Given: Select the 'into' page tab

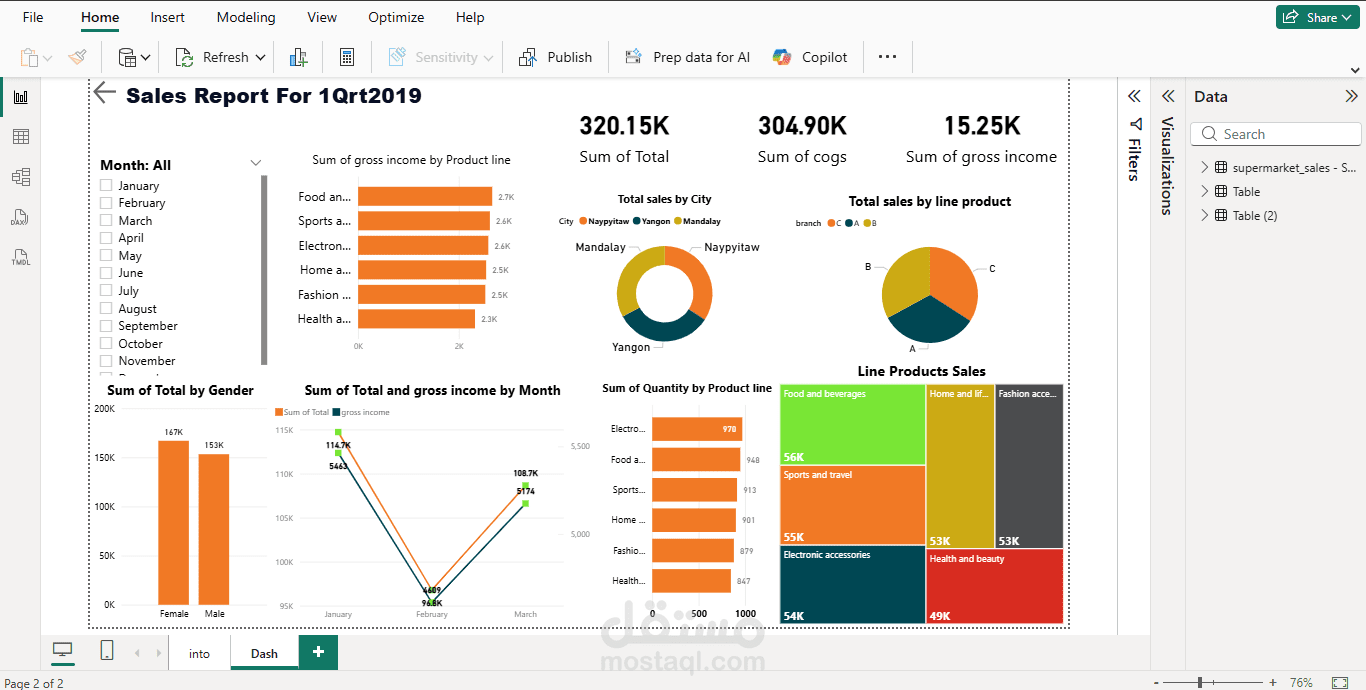Looking at the screenshot, I should pyautogui.click(x=199, y=652).
